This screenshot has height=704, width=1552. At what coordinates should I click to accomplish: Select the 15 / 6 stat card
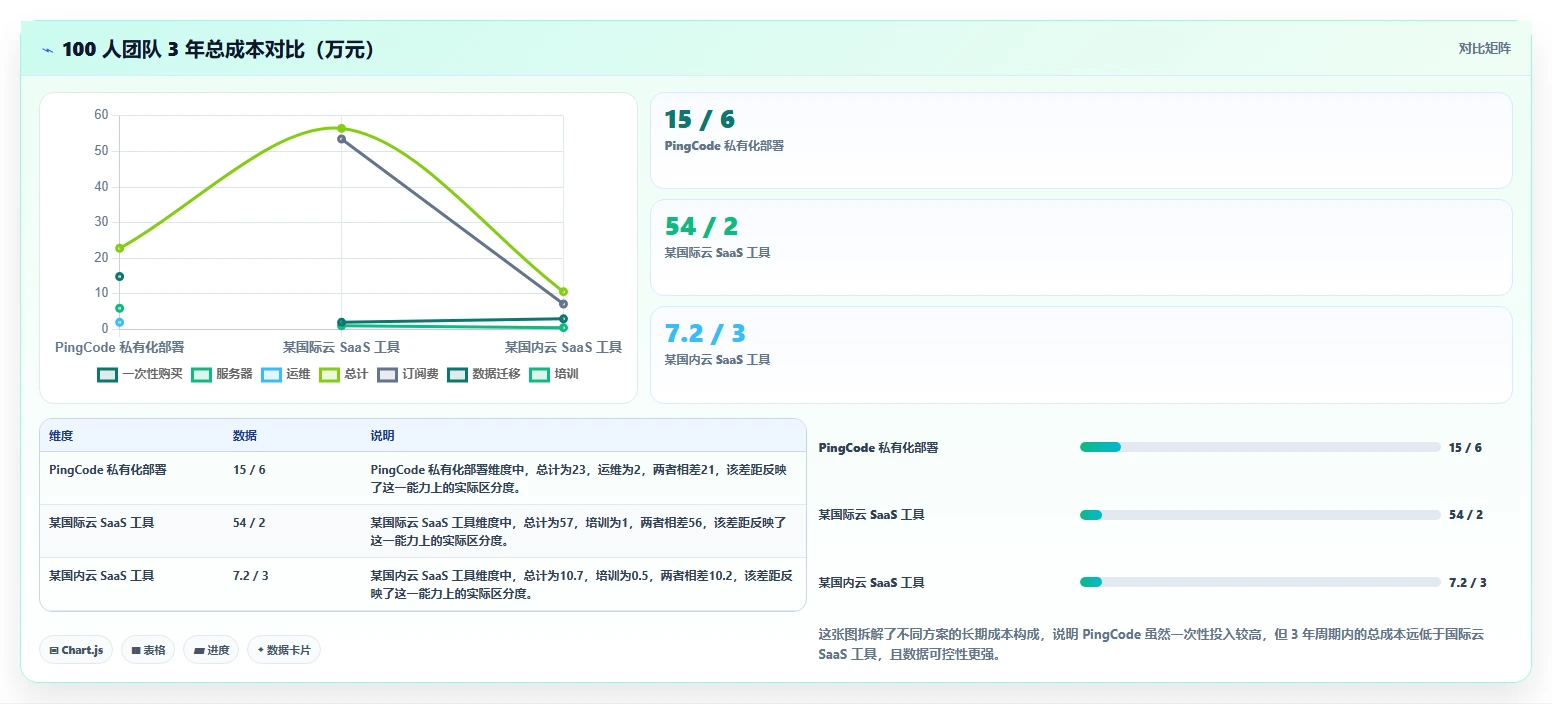tap(1081, 140)
